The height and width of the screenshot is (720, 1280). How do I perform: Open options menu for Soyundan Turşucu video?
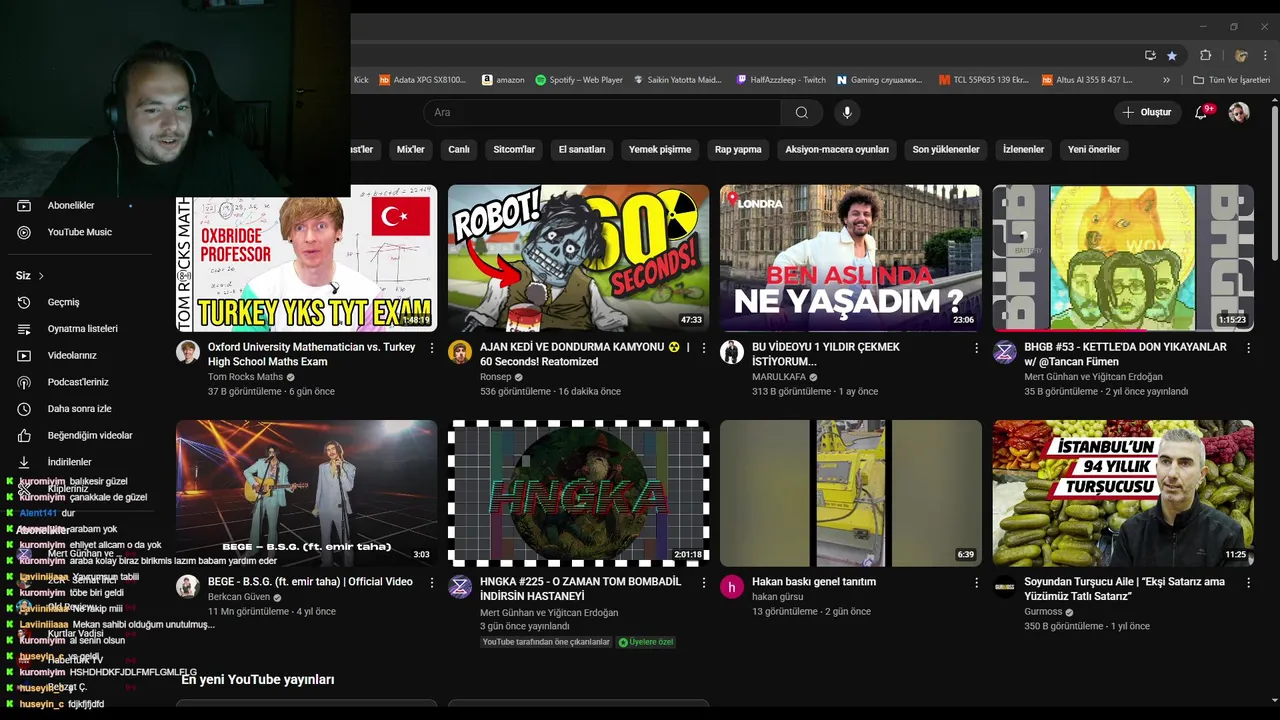(1248, 582)
